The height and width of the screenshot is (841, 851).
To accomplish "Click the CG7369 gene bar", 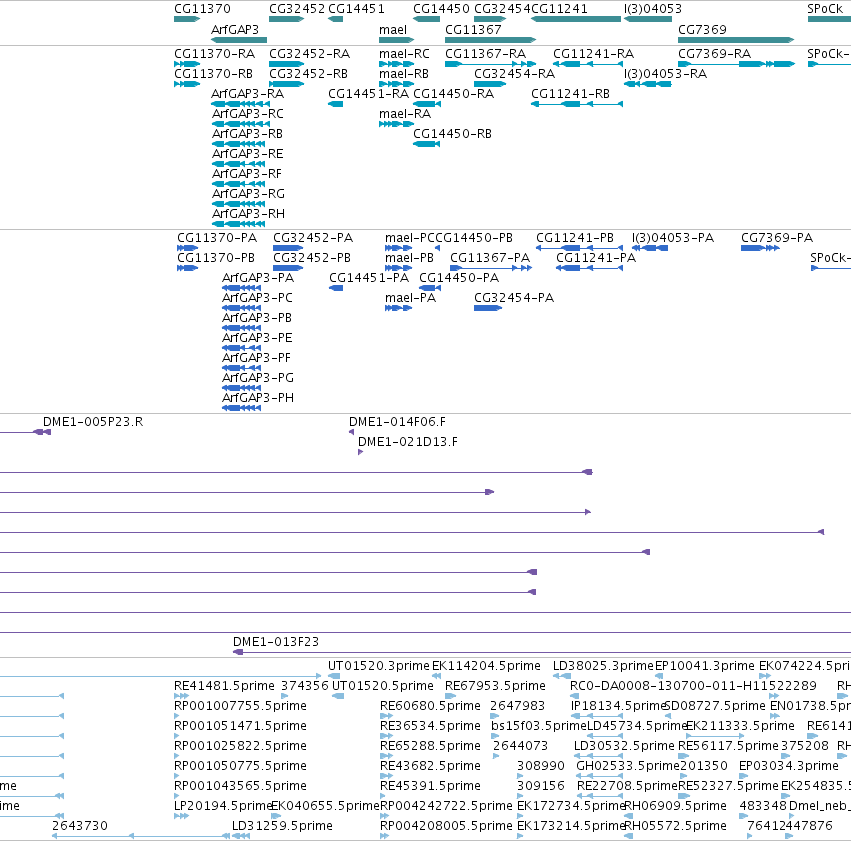I will [736, 40].
